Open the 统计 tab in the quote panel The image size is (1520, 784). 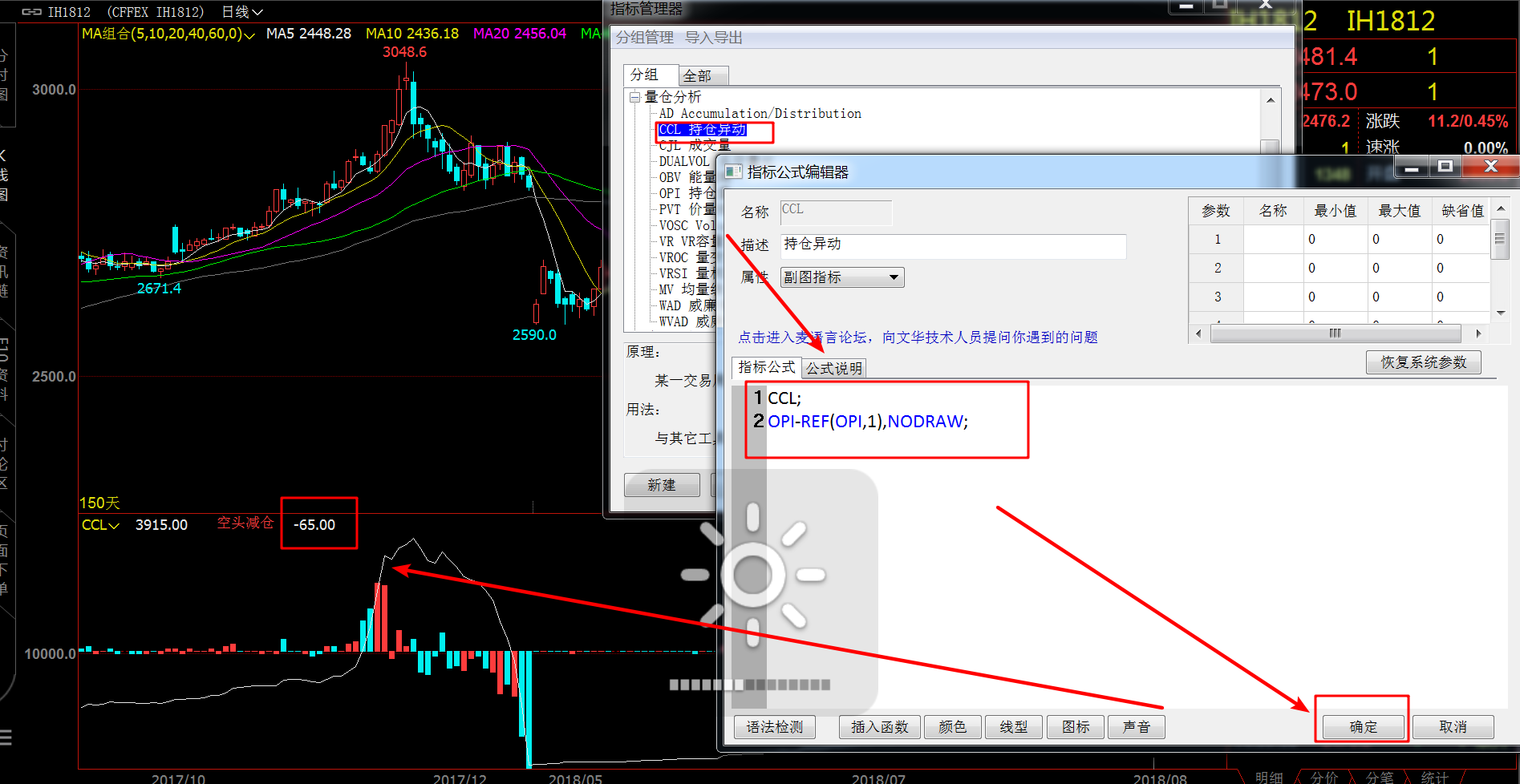[1435, 777]
